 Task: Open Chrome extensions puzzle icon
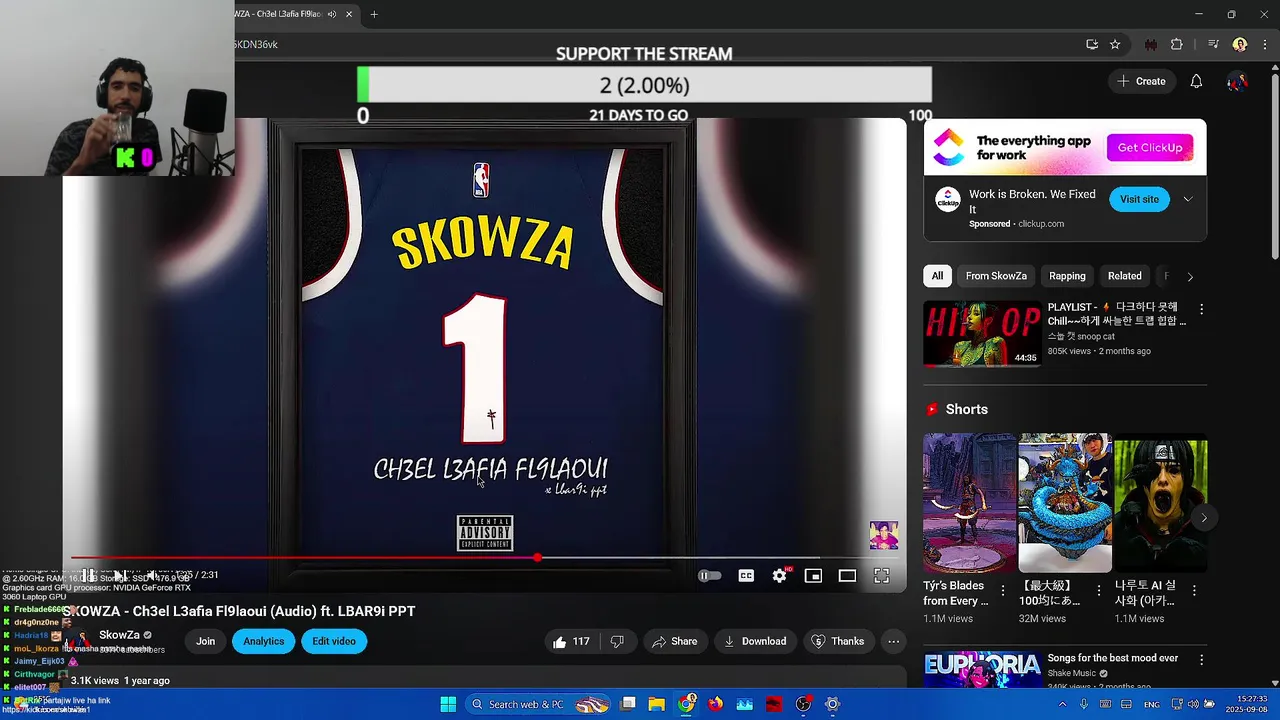click(x=1176, y=44)
